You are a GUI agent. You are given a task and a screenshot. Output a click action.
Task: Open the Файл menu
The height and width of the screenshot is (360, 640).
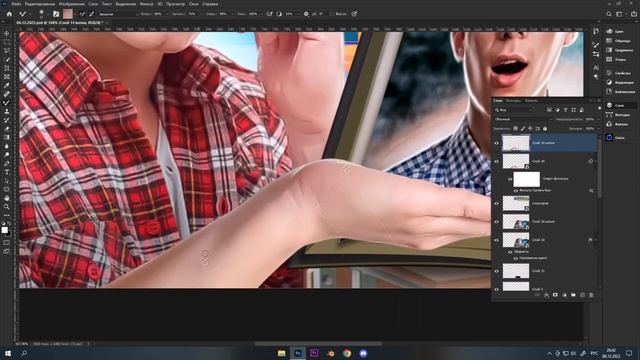(16, 4)
